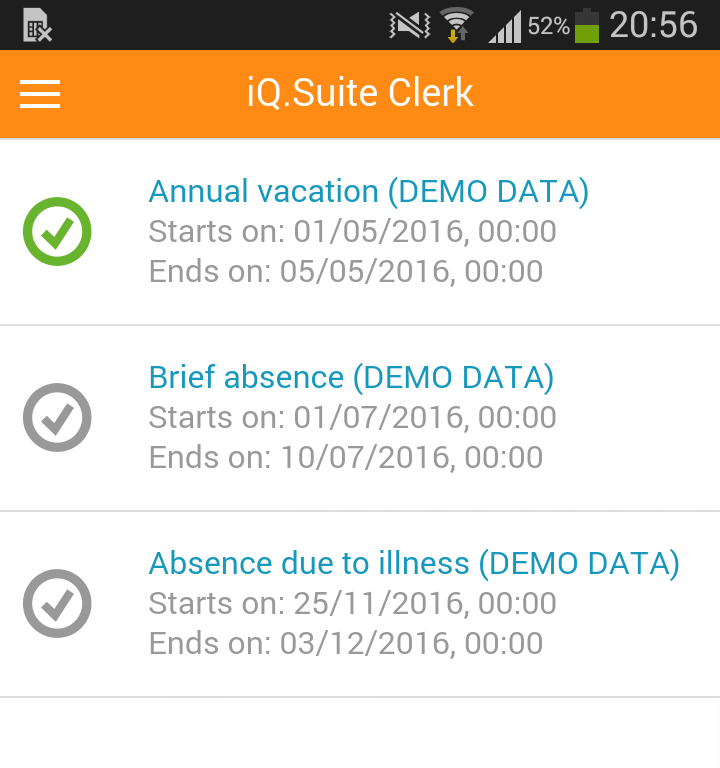Tap the battery icon in status bar
Screen dimensions: 720x768
[x=587, y=26]
